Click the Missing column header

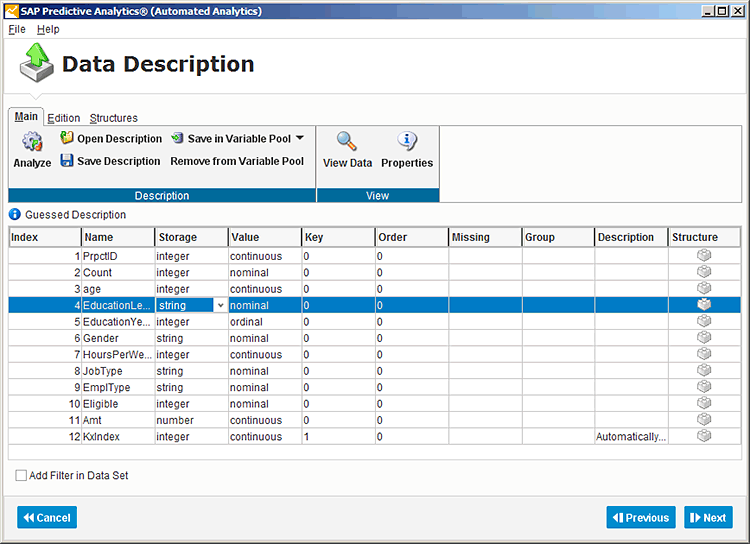pyautogui.click(x=485, y=237)
